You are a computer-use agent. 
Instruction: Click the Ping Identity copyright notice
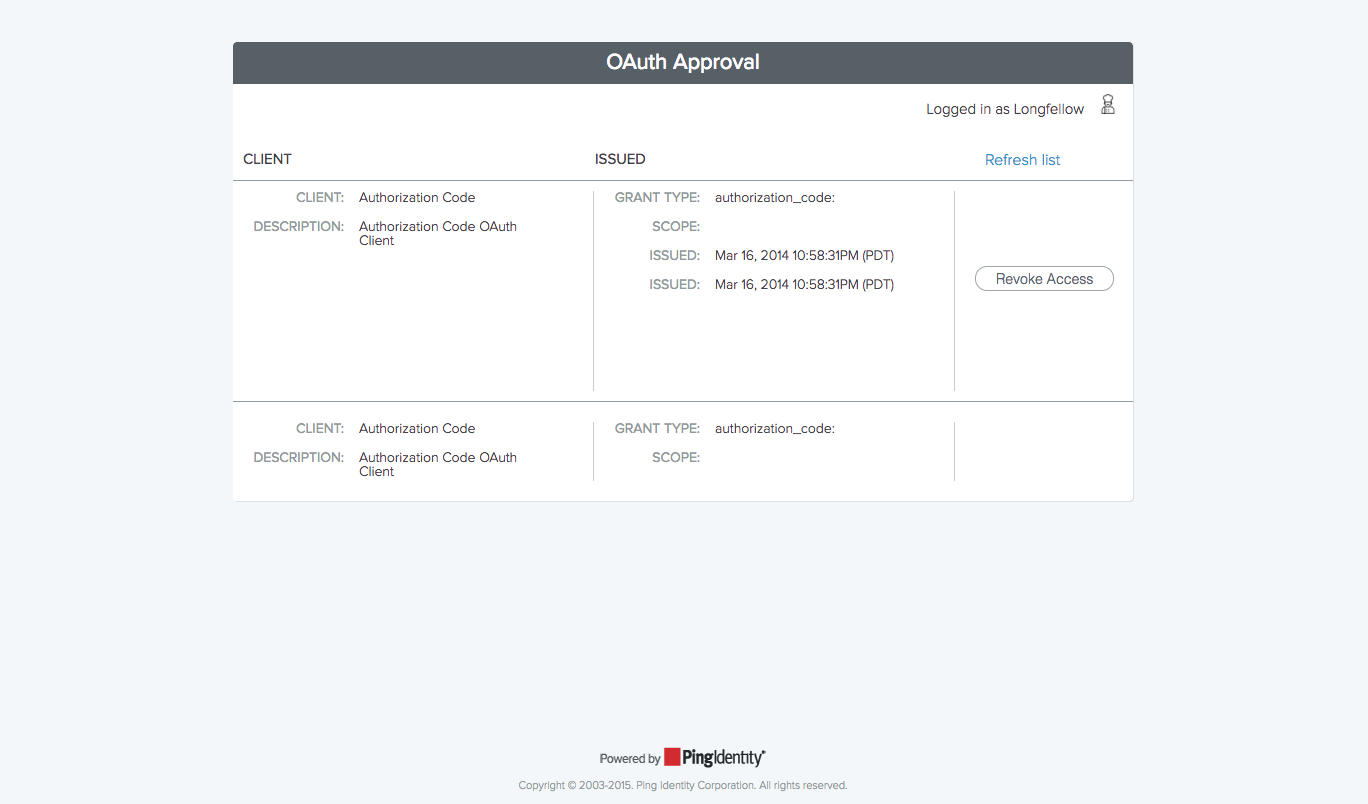coord(682,786)
